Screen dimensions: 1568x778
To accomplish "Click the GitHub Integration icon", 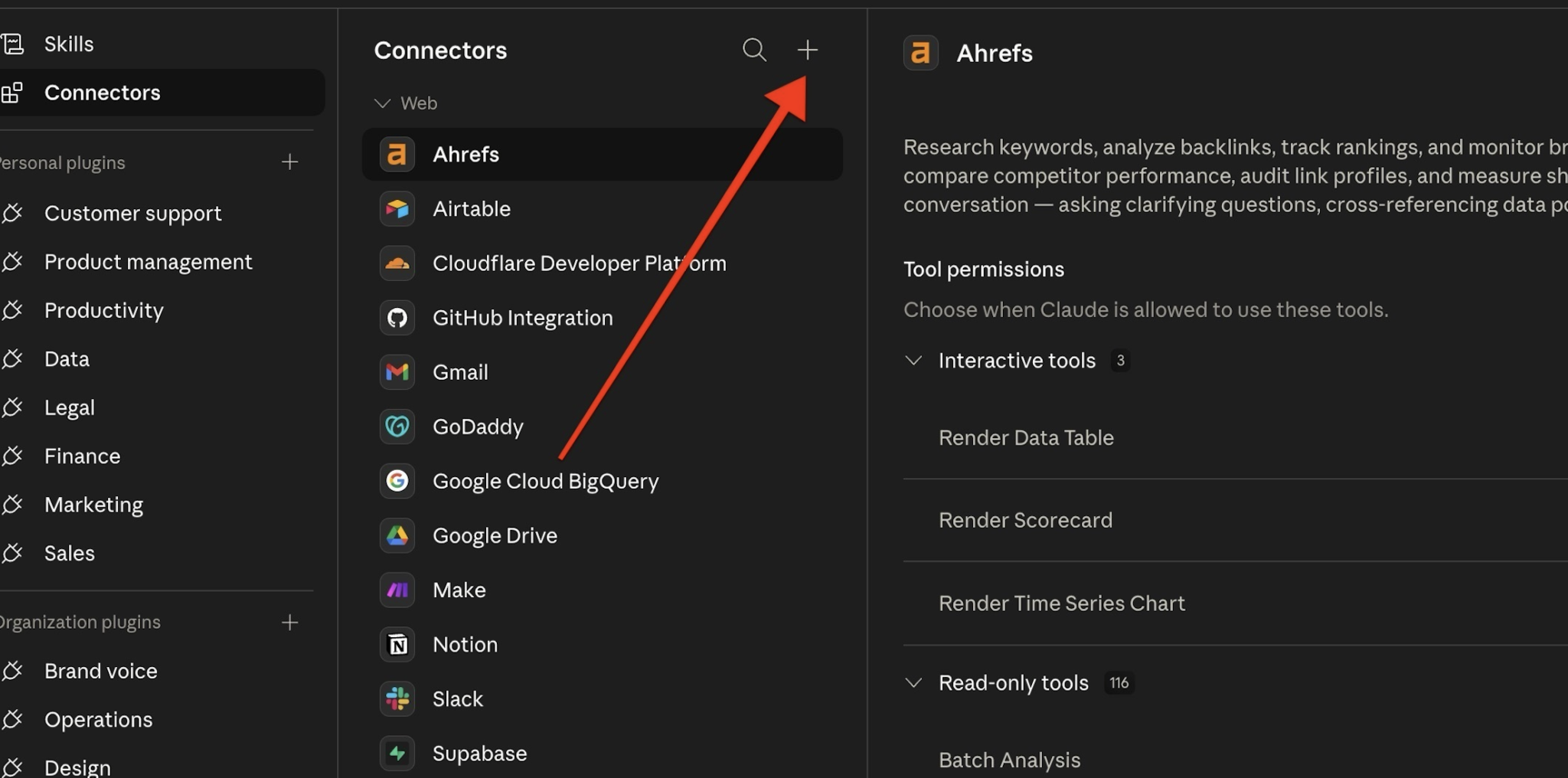I will click(x=397, y=318).
